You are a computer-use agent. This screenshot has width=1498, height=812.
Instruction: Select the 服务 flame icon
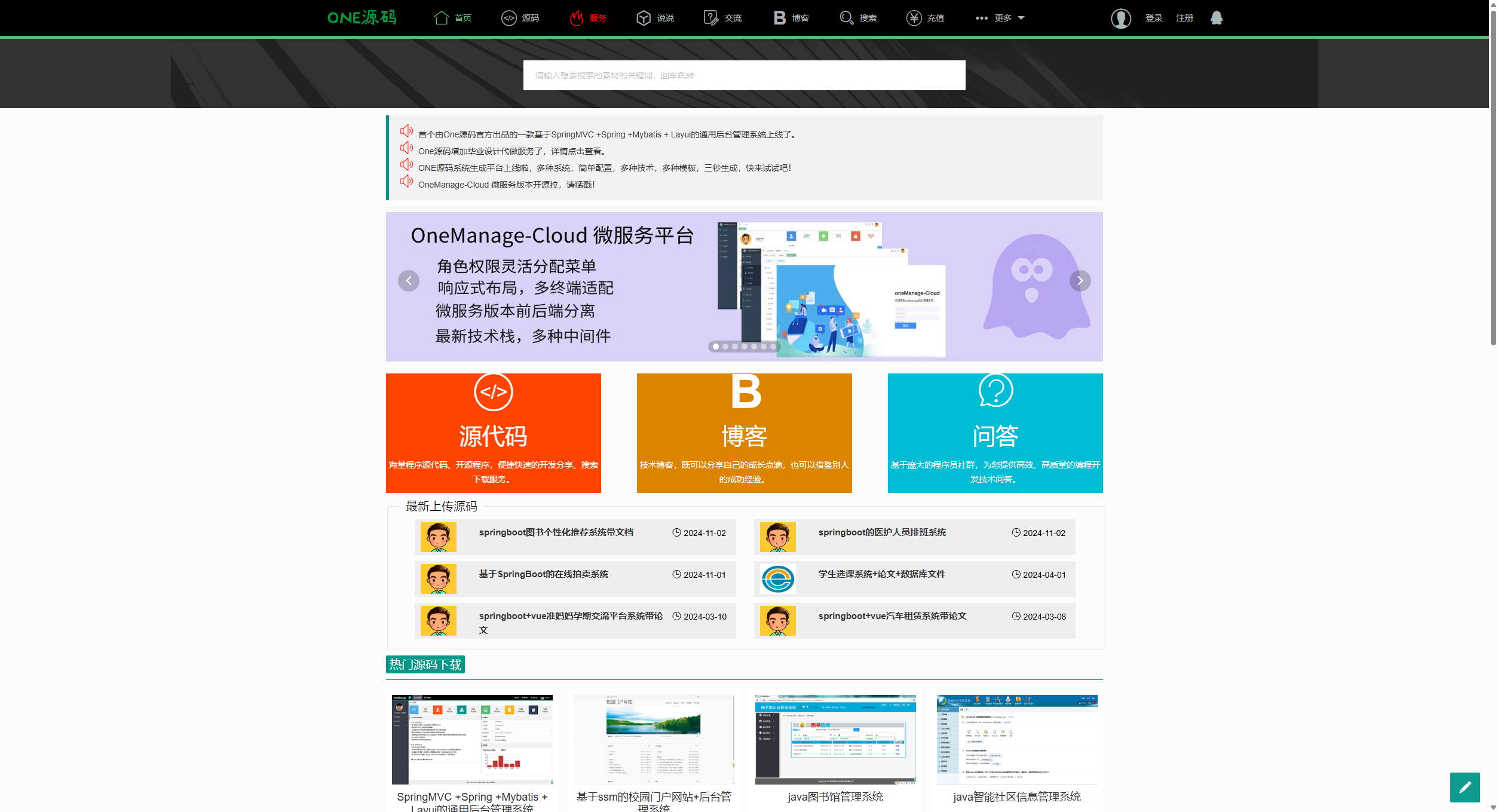[576, 18]
